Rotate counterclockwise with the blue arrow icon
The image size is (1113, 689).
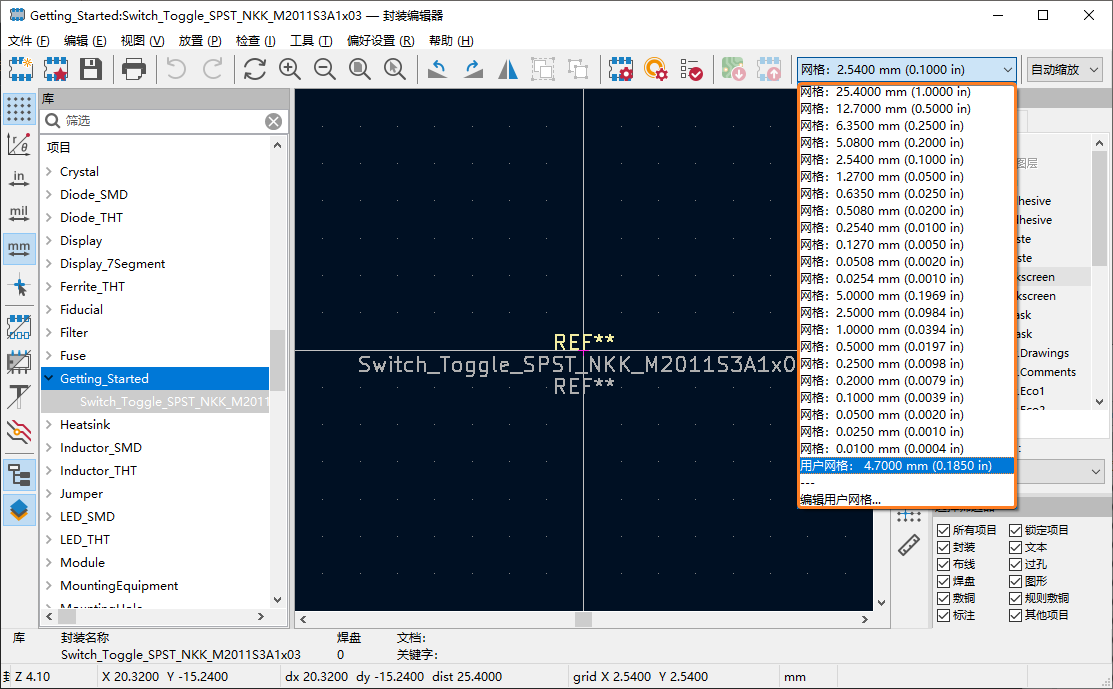coord(437,70)
